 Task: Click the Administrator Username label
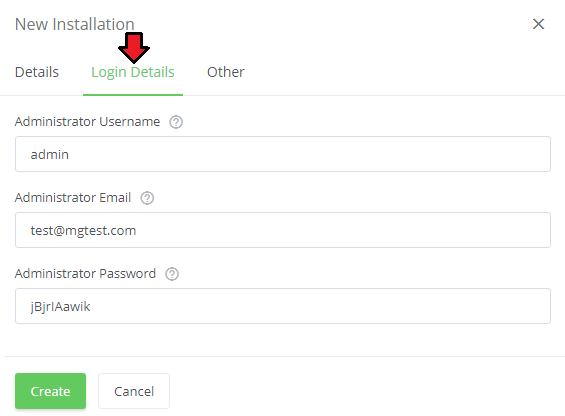(x=87, y=122)
